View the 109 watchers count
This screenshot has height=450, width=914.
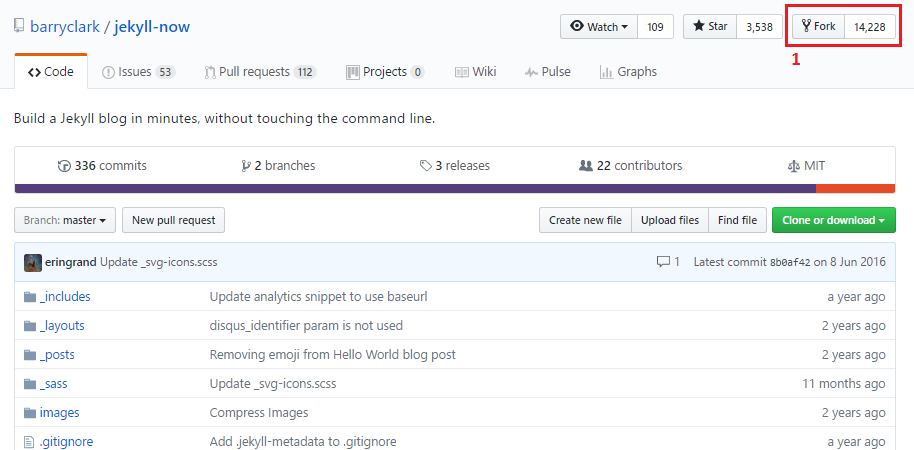(x=656, y=27)
